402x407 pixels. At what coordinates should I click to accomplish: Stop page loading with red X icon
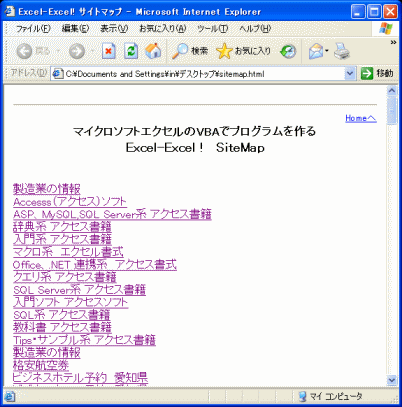pos(108,51)
